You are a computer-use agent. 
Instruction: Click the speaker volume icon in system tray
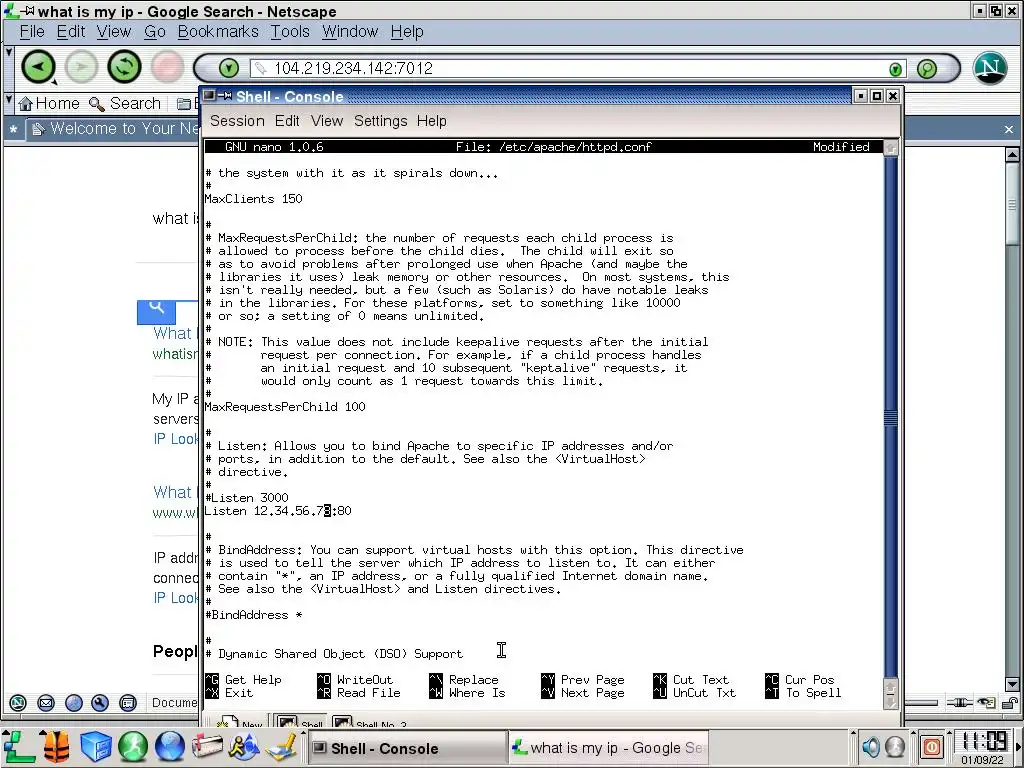tap(871, 746)
